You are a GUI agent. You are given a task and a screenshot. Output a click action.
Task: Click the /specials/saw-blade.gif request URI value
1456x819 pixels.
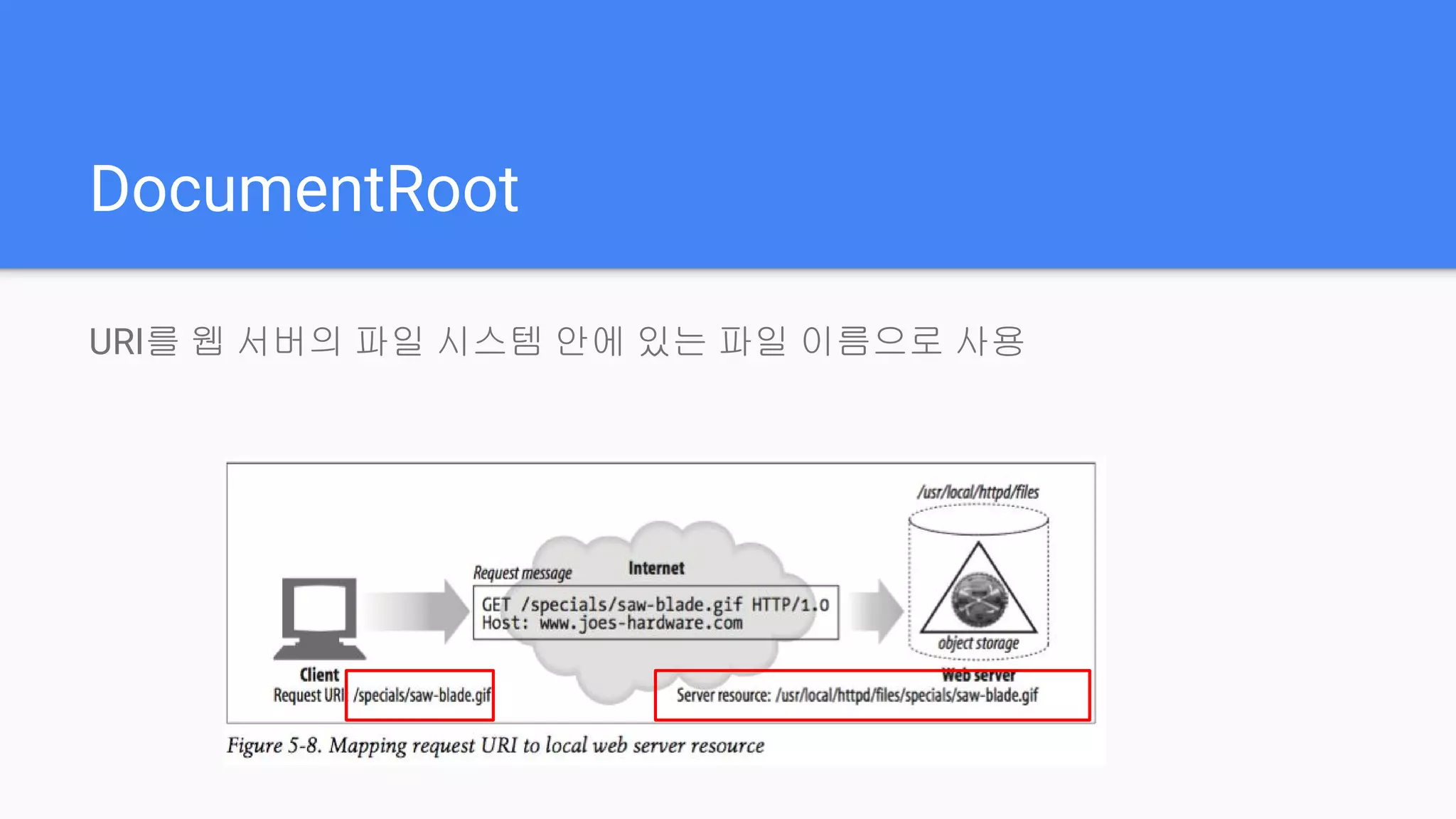click(x=422, y=695)
